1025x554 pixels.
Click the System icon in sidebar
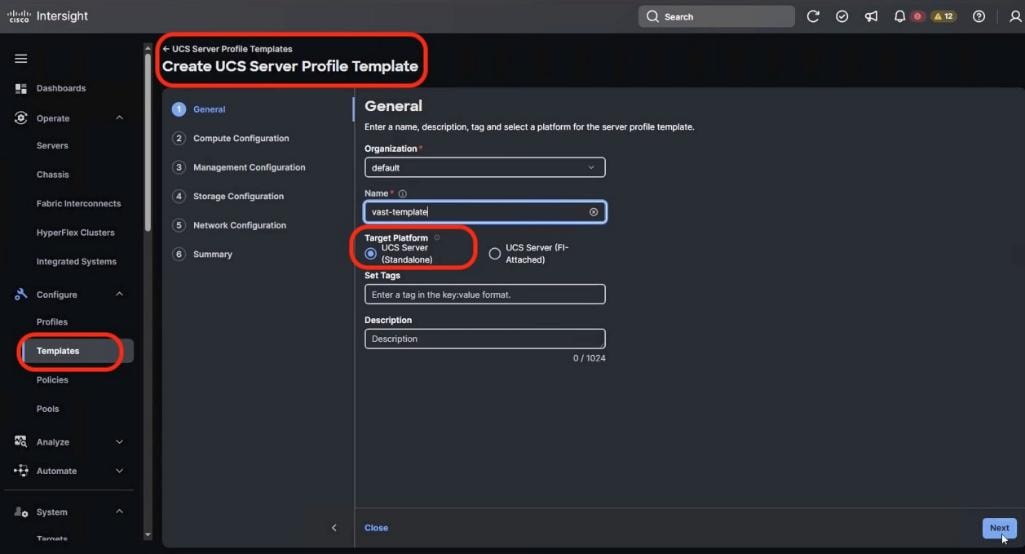point(21,512)
